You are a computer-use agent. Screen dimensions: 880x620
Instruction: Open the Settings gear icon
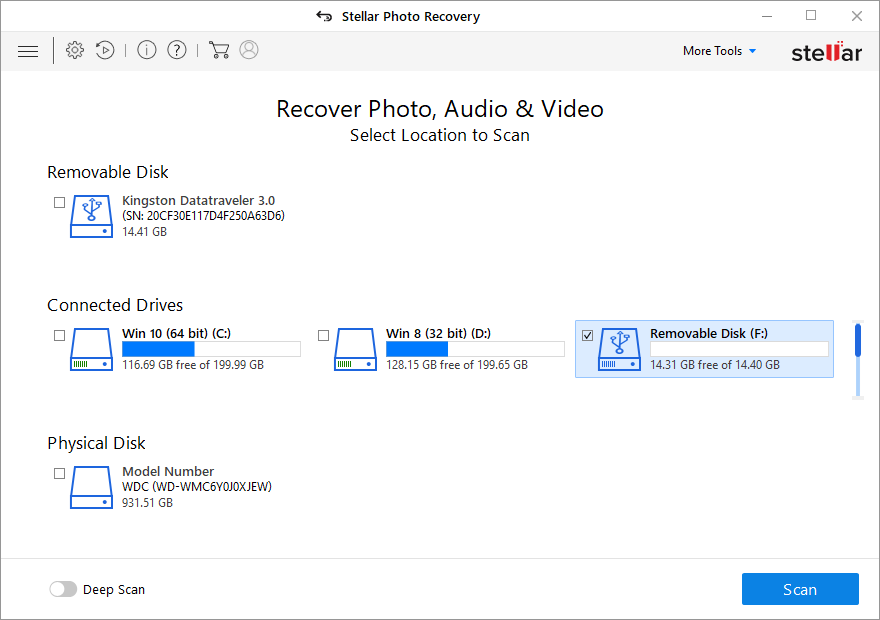(x=74, y=50)
